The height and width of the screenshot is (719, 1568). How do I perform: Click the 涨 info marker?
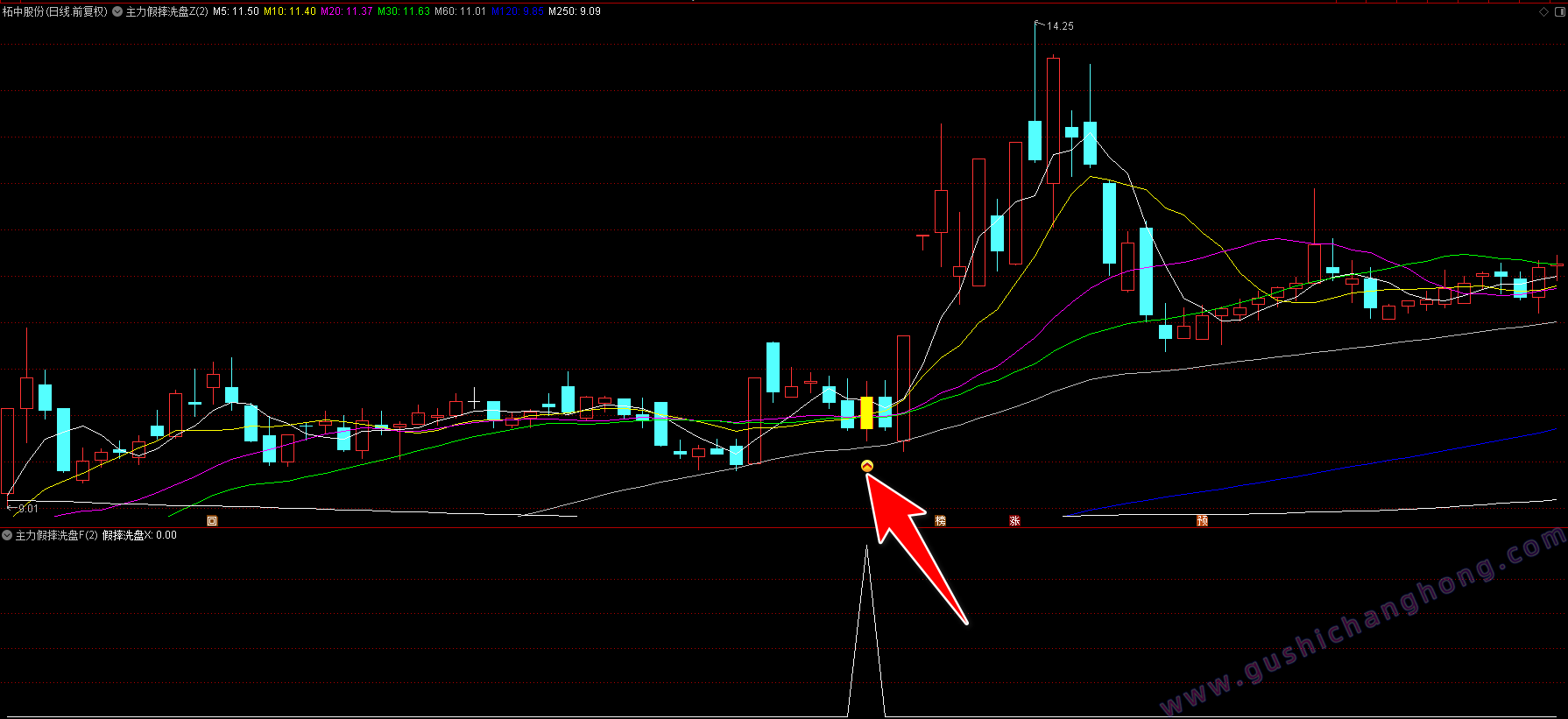click(1014, 521)
